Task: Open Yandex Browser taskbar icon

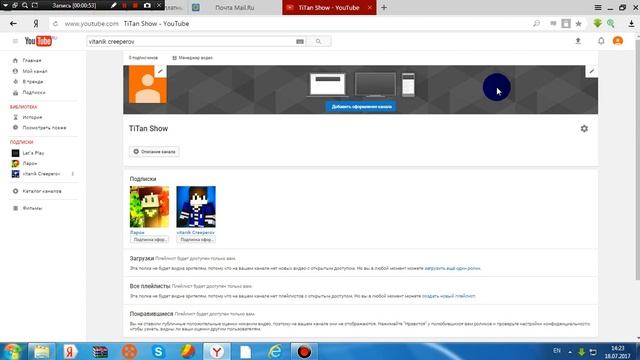Action: point(217,351)
